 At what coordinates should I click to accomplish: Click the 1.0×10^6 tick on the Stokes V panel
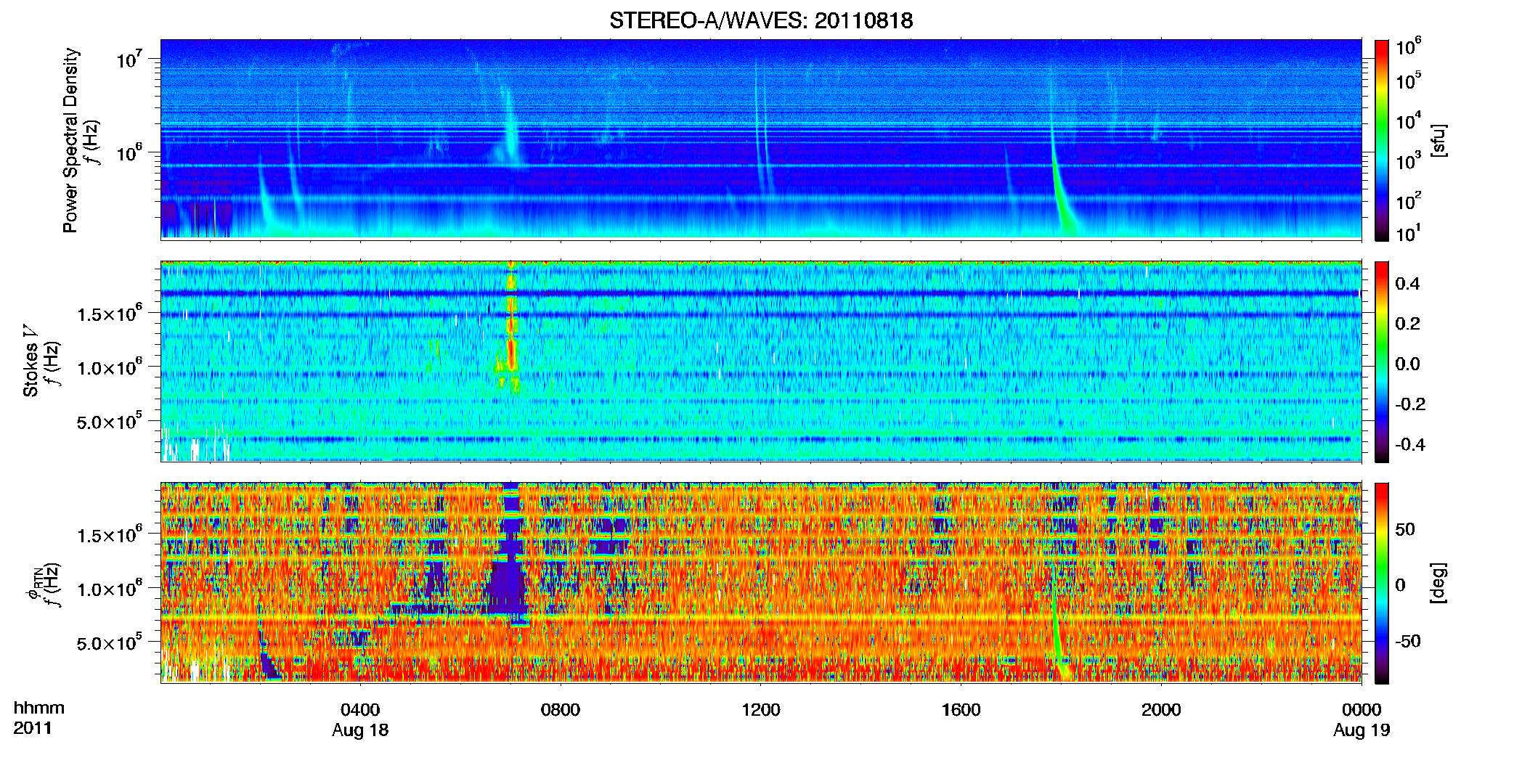110,367
